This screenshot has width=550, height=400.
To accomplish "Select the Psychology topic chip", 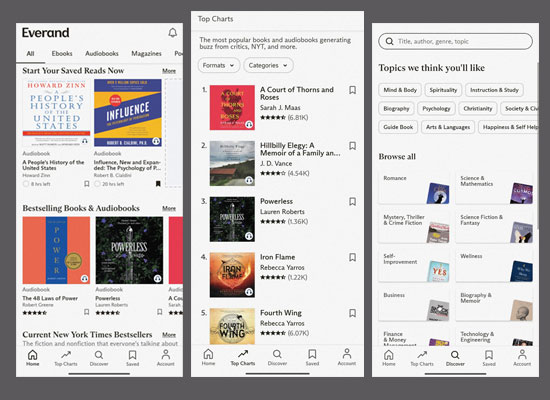I will click(x=436, y=108).
